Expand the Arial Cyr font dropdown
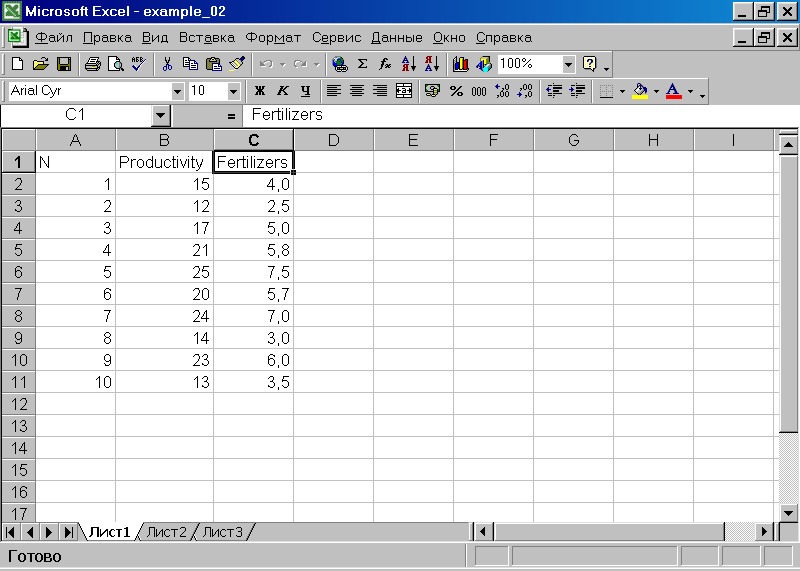 click(178, 91)
